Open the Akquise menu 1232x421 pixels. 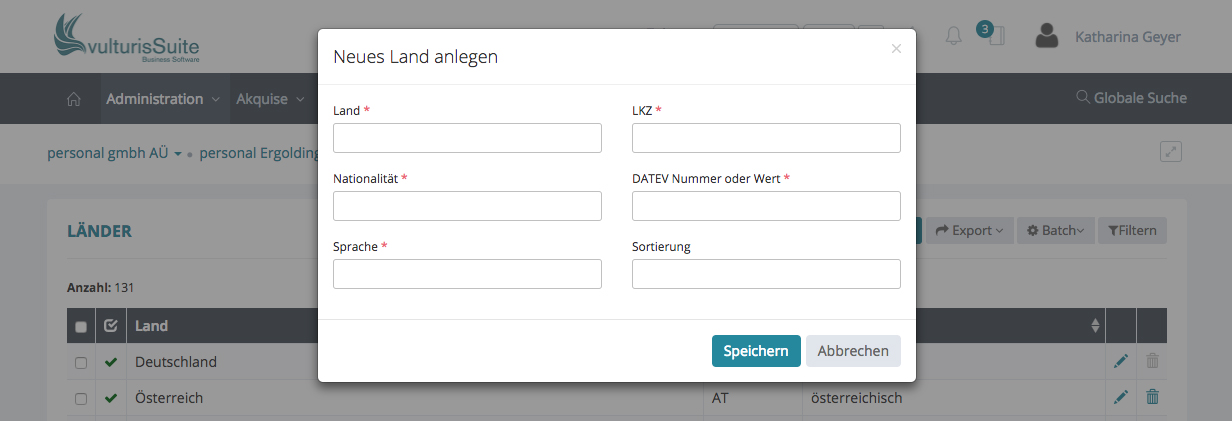pyautogui.click(x=269, y=99)
